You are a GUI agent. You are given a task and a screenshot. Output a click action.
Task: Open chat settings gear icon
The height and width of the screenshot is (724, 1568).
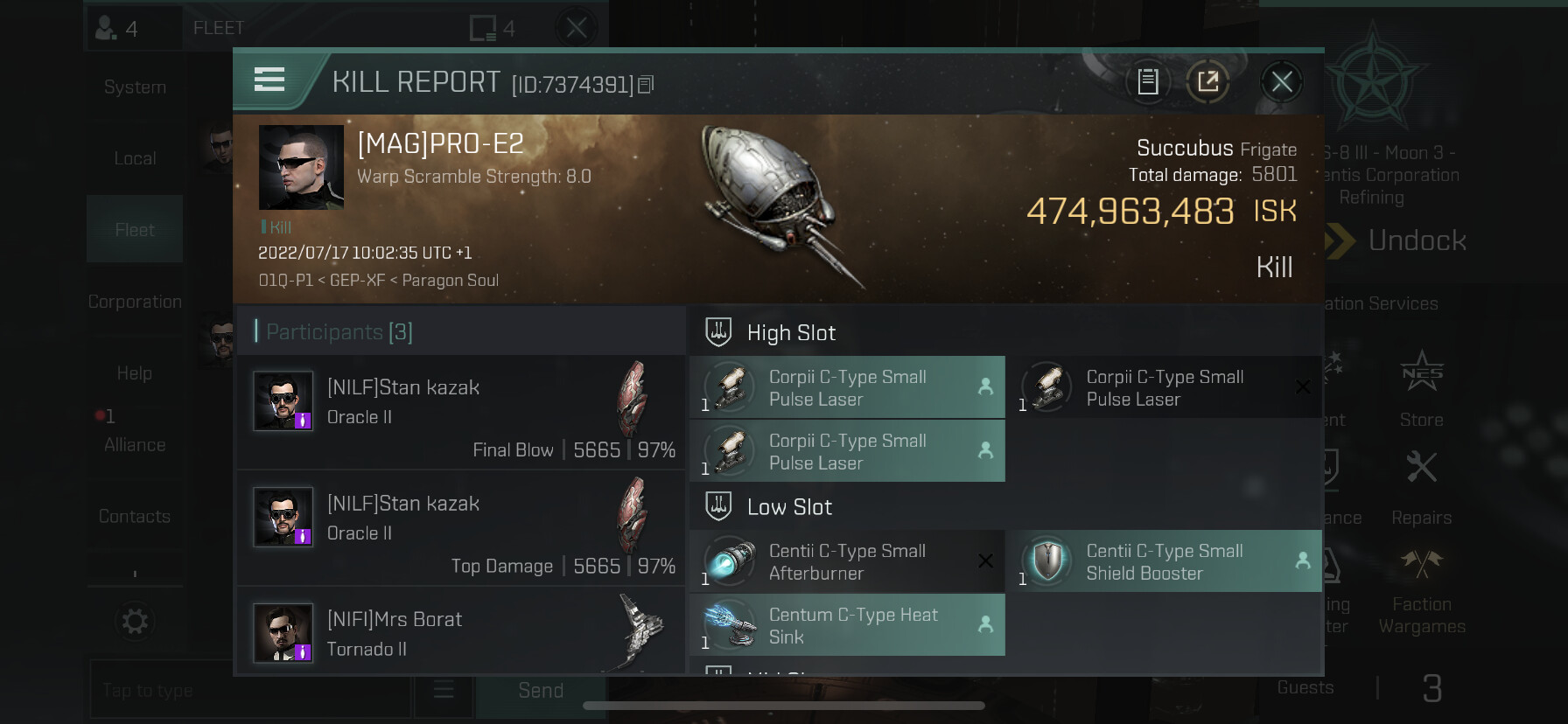coord(135,622)
